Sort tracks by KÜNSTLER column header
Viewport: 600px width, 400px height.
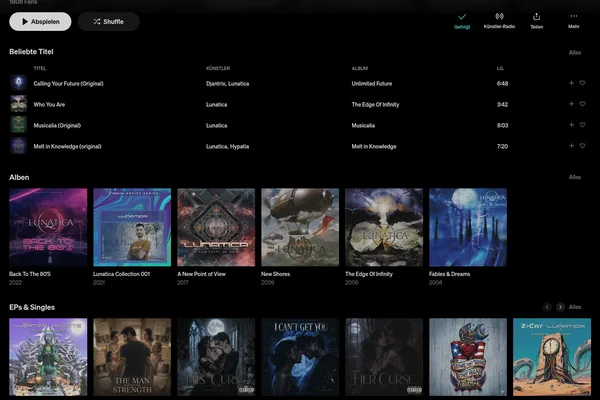coord(218,69)
